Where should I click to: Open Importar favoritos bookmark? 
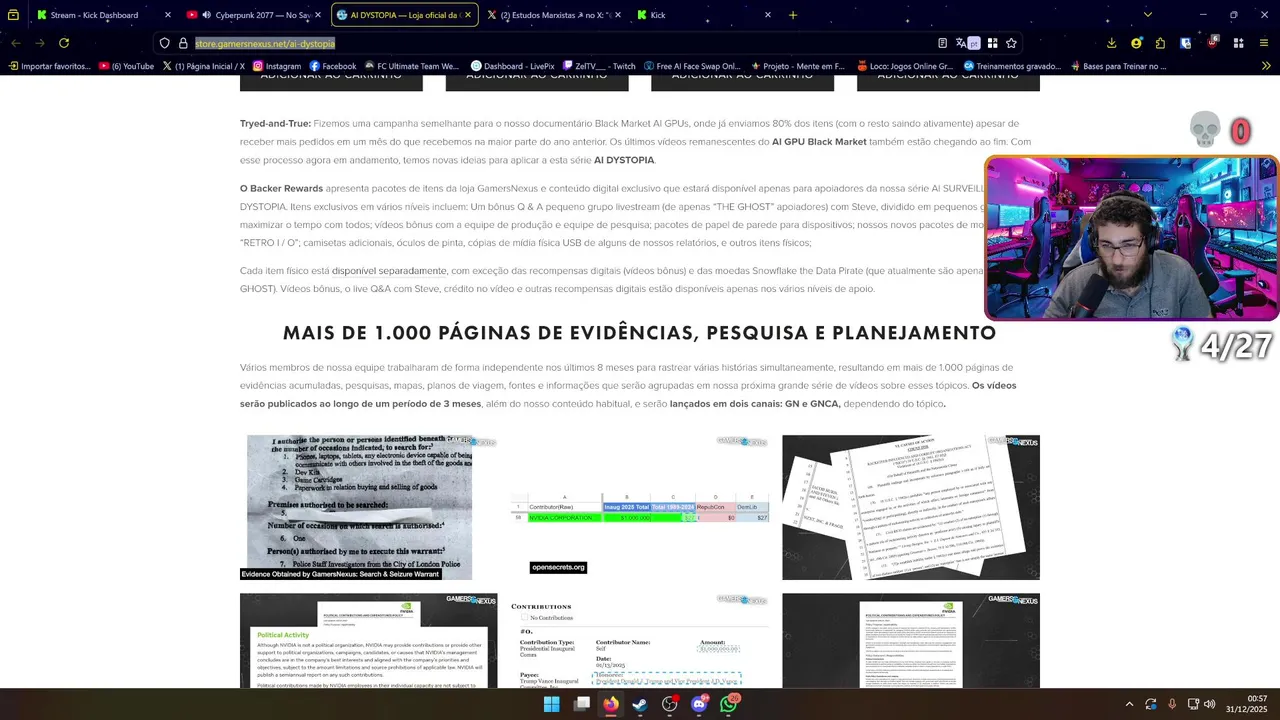point(49,66)
